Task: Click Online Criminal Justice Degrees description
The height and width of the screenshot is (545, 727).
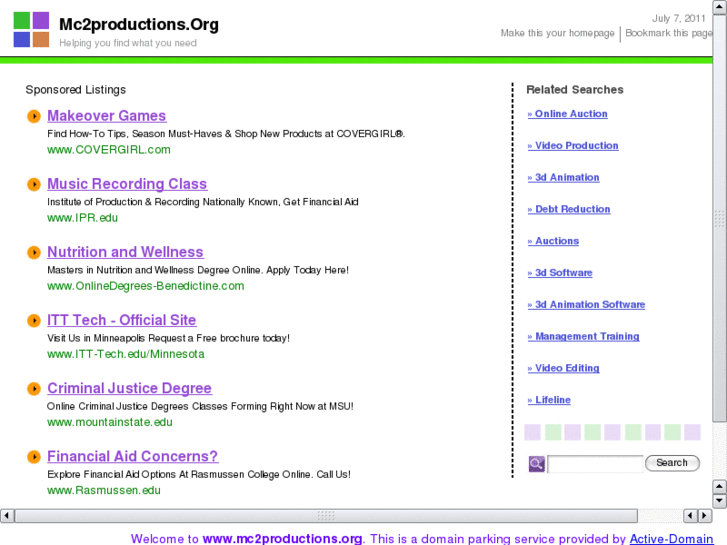Action: tap(200, 407)
